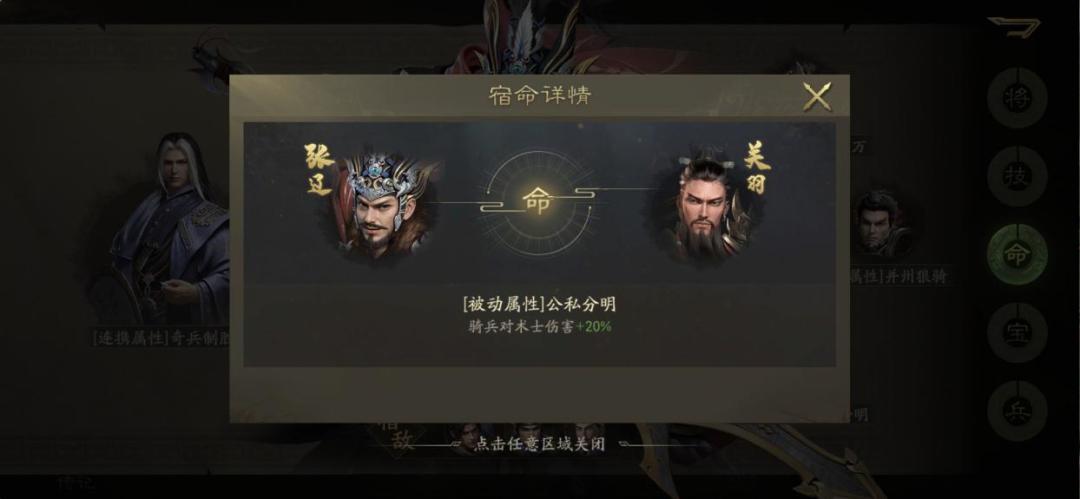This screenshot has width=1080, height=499.
Task: Select the highlighted green 命 side tab
Action: 1017,254
